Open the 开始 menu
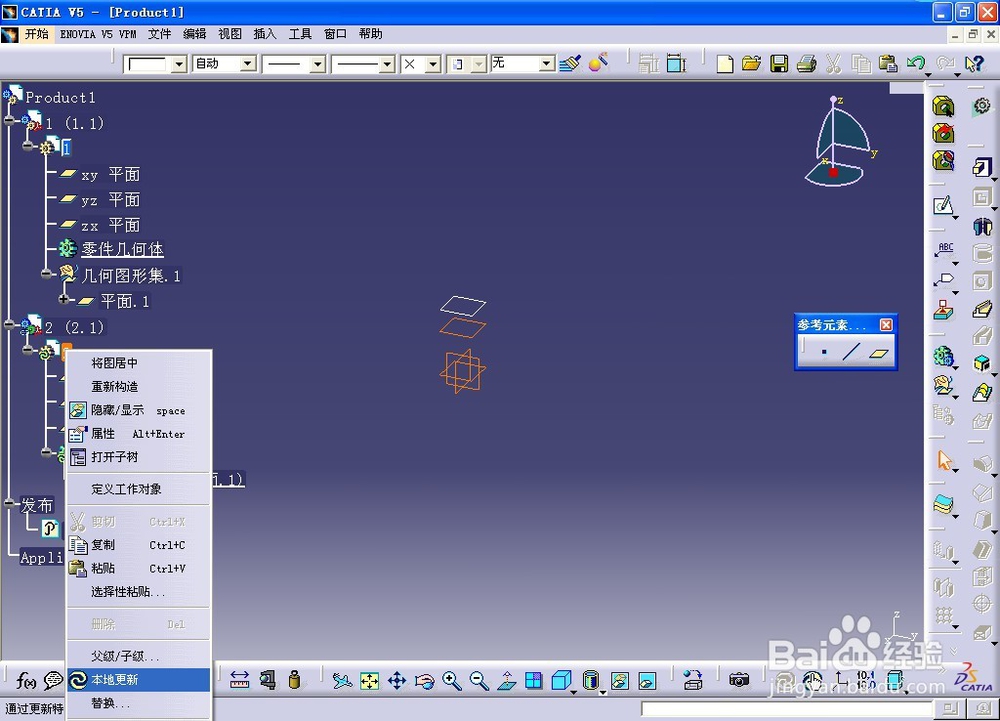Viewport: 1000px width, 721px height. click(36, 34)
